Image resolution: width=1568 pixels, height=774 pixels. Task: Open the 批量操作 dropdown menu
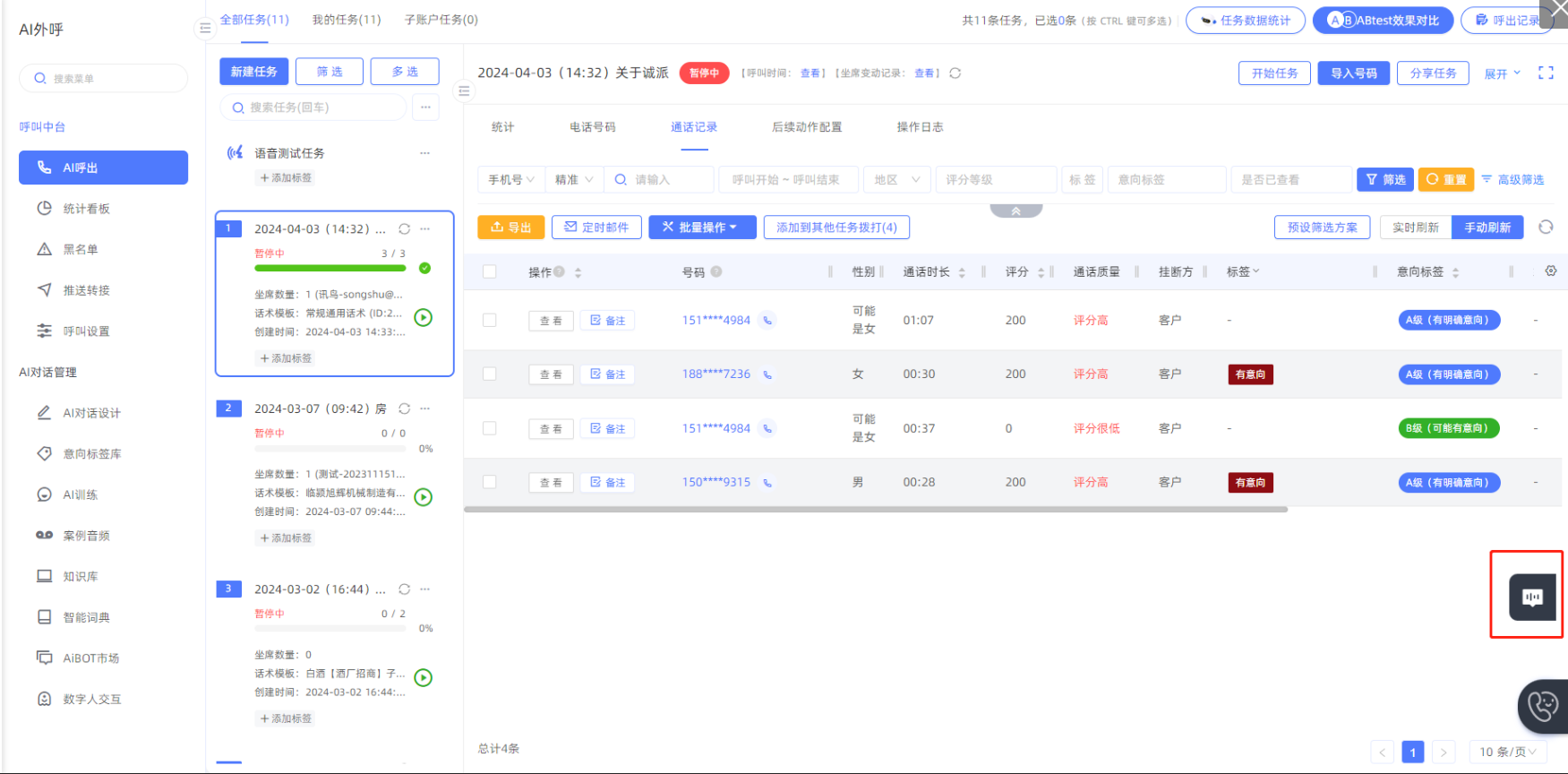tap(702, 228)
